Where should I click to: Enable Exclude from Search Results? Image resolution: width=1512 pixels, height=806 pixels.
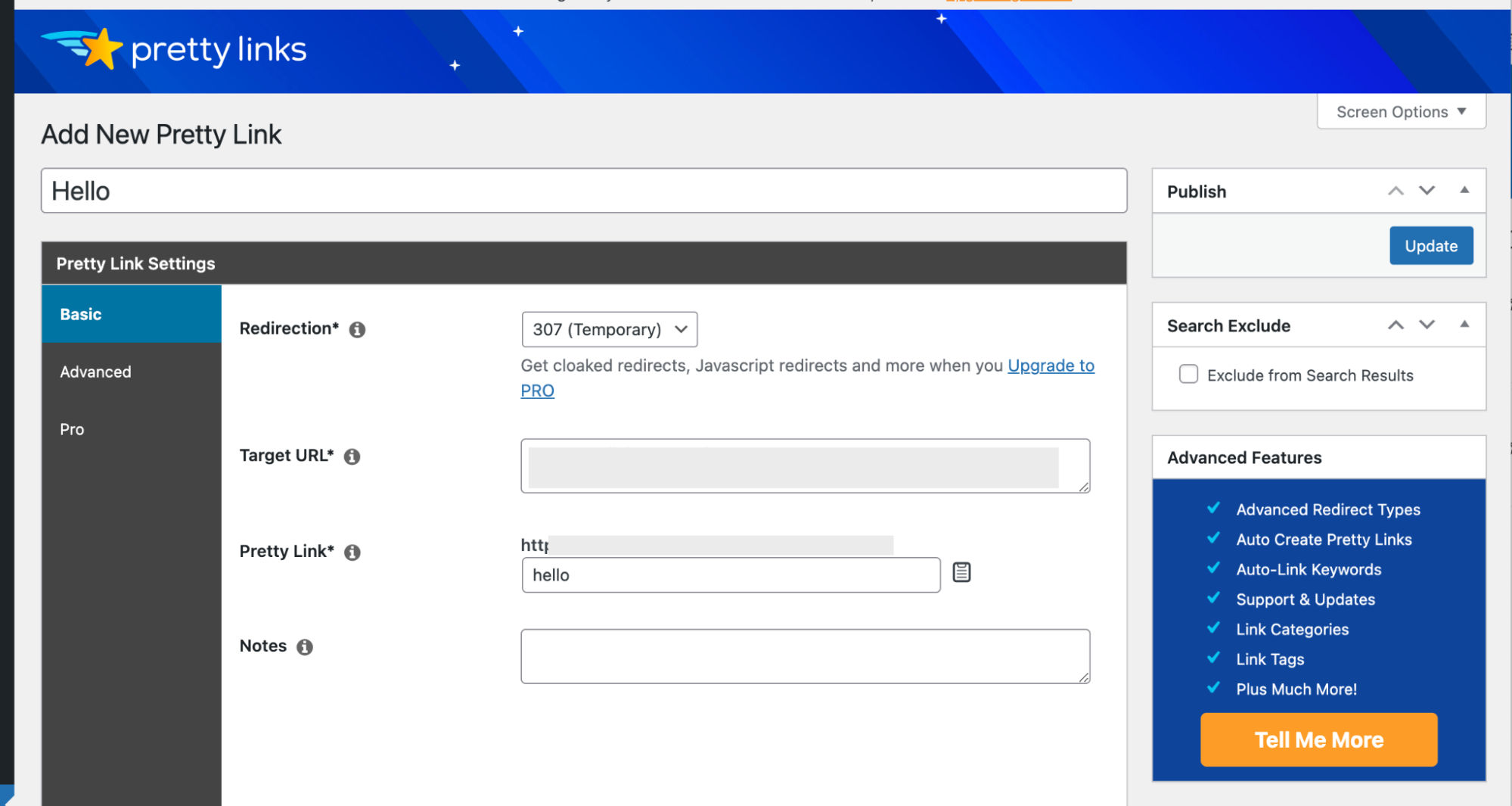point(1188,375)
